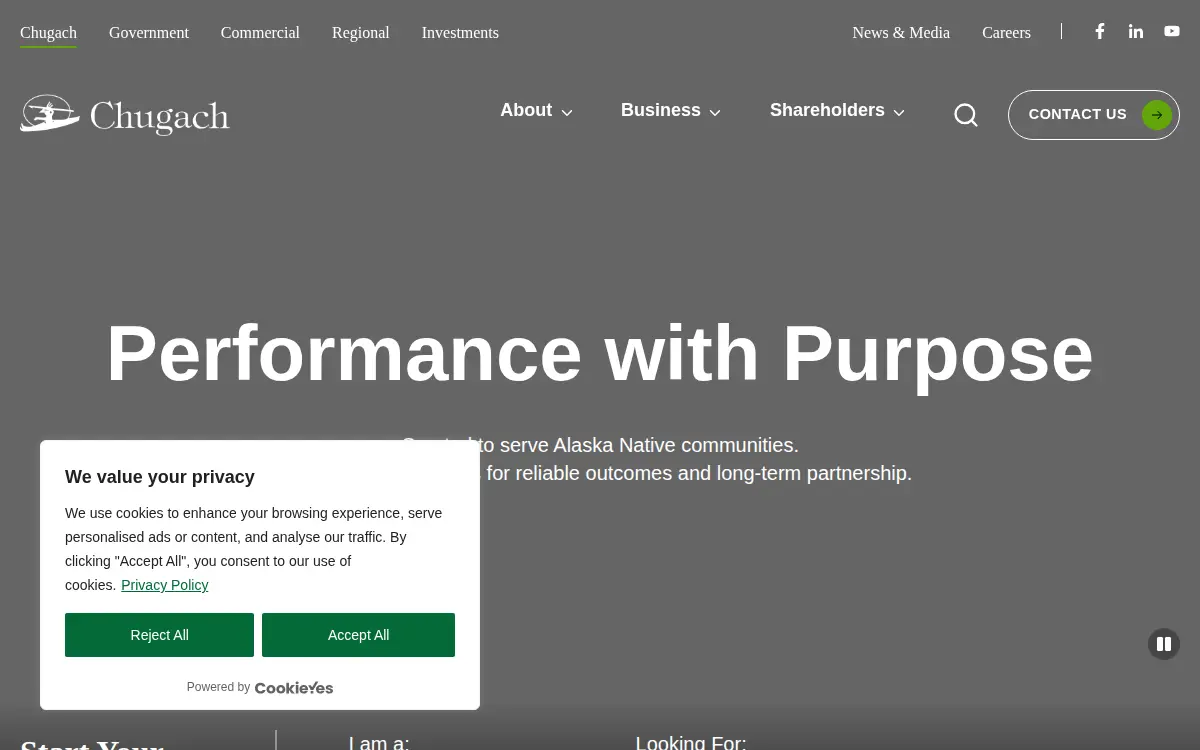
Task: Open the Careers link
Action: click(1006, 33)
